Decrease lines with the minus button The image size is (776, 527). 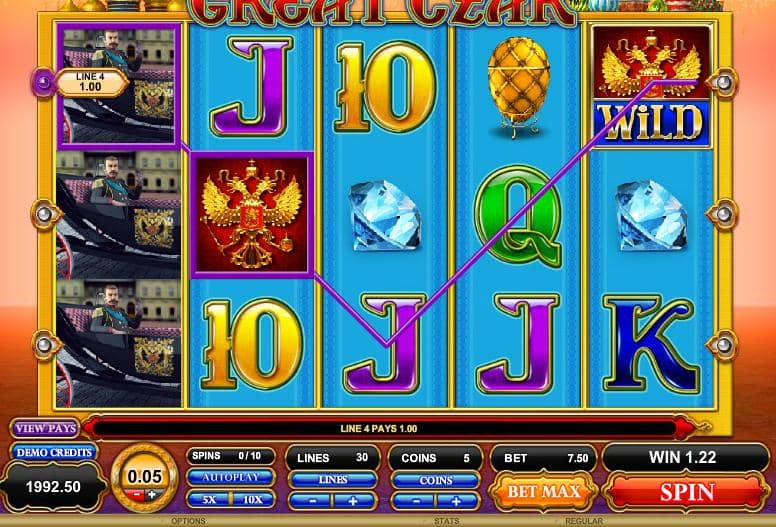(312, 501)
